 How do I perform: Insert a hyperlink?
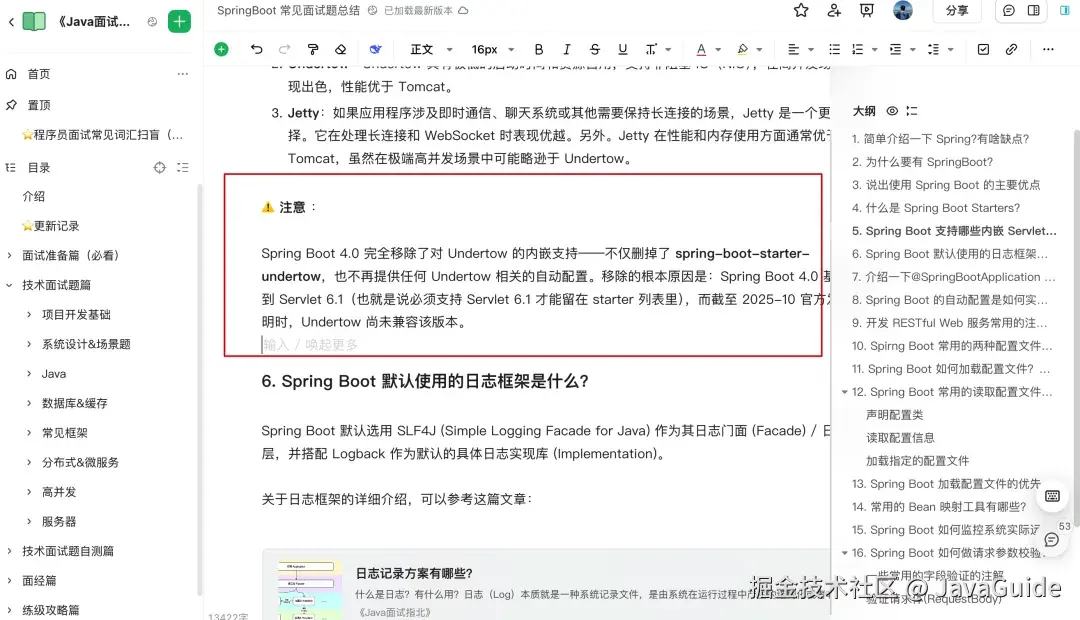(x=1011, y=49)
